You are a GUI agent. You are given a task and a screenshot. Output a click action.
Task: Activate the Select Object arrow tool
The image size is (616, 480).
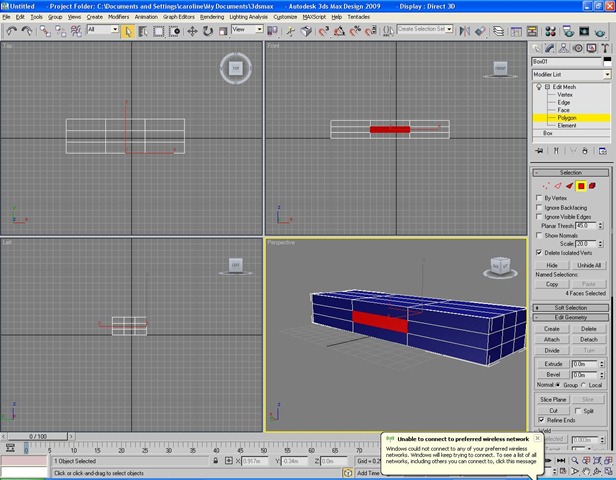(128, 31)
